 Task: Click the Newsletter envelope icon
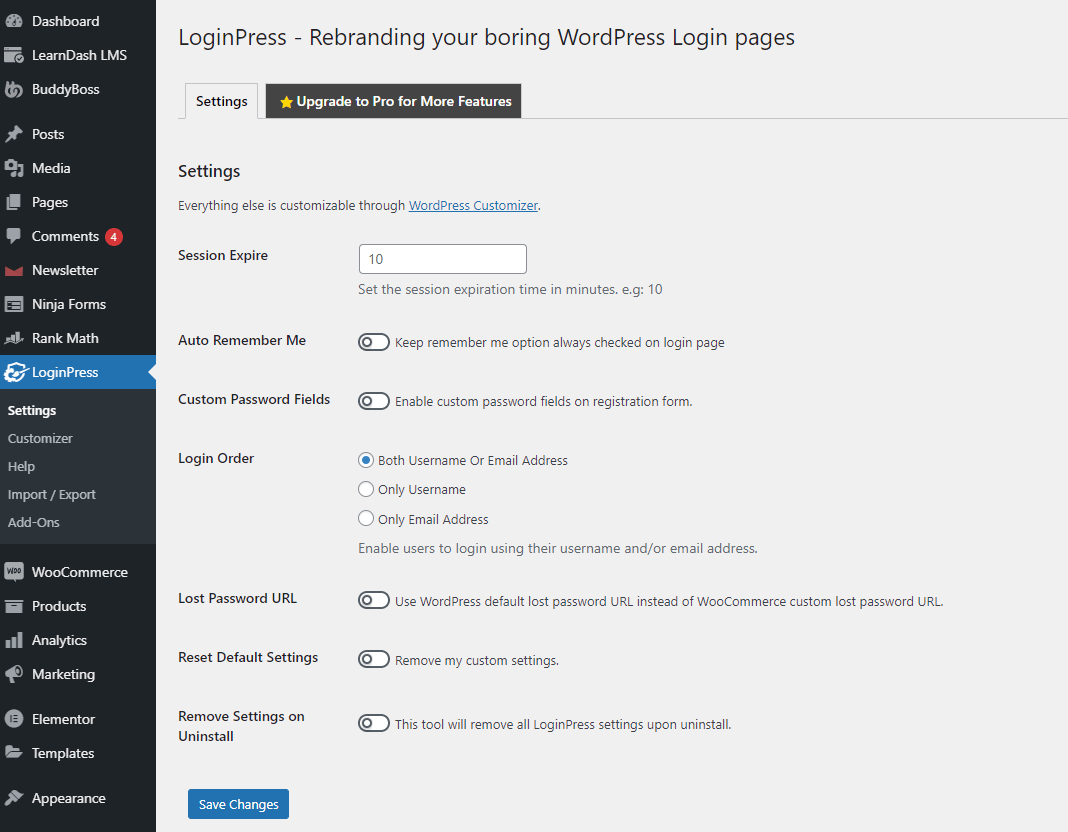point(14,271)
